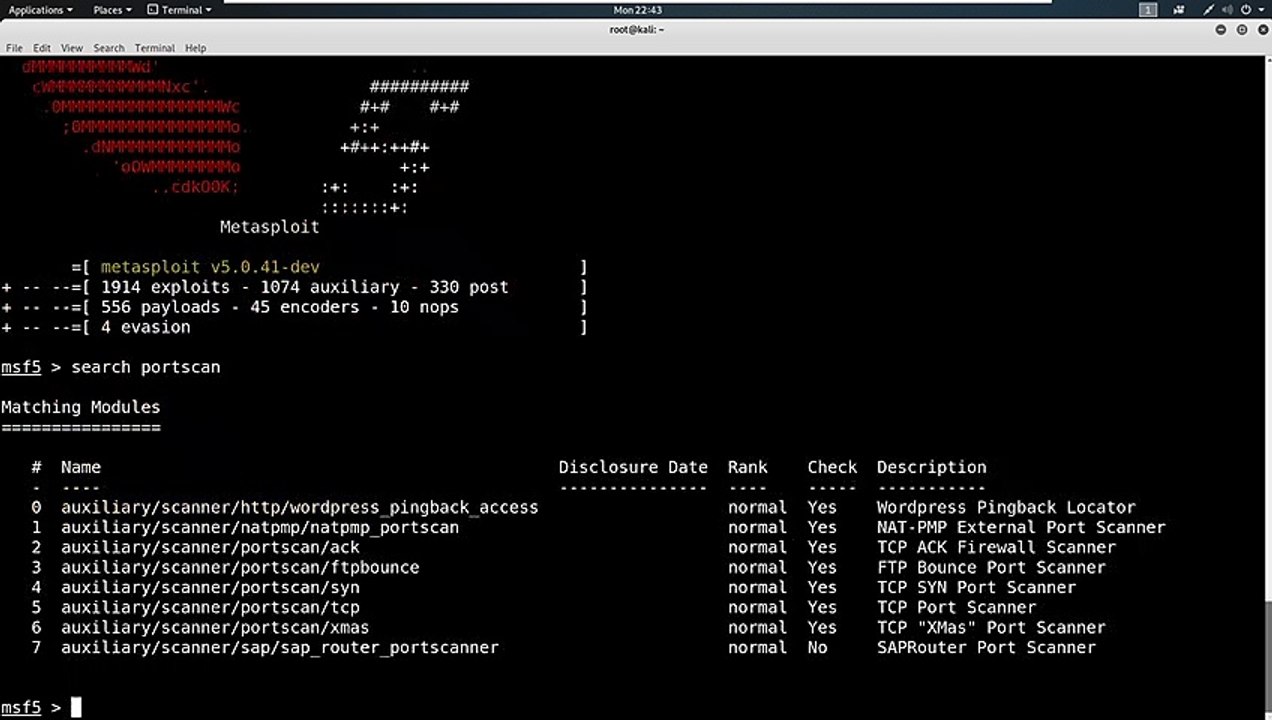Viewport: 1272px width, 720px height.
Task: Open the volume speaker icon
Action: click(1228, 10)
